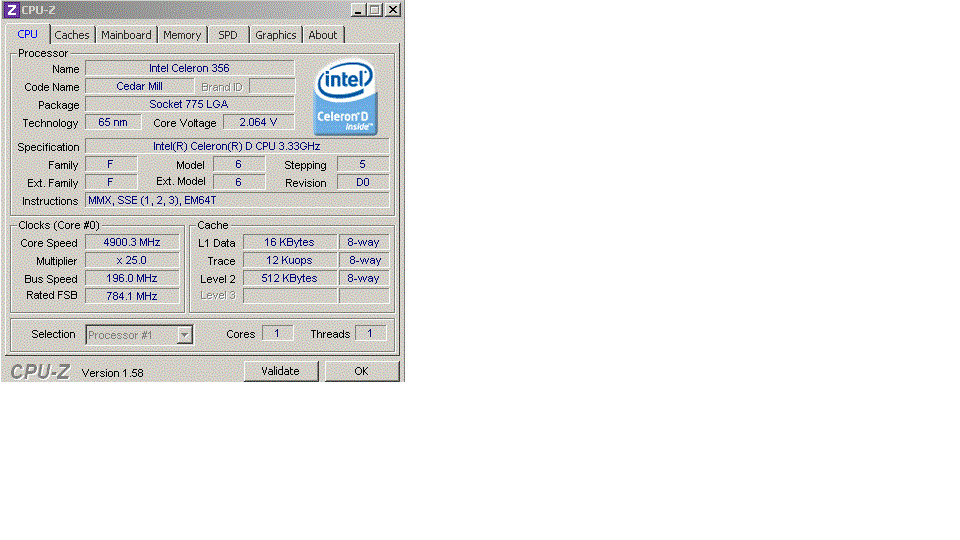Select the Level 2 value 512 KBytes
The image size is (960, 540).
(x=290, y=278)
